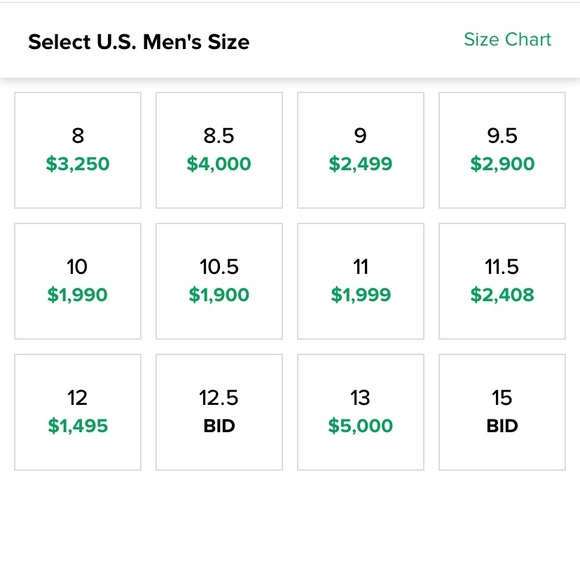580x580 pixels.
Task: Click the $5,000 price under 13
Action: point(360,426)
